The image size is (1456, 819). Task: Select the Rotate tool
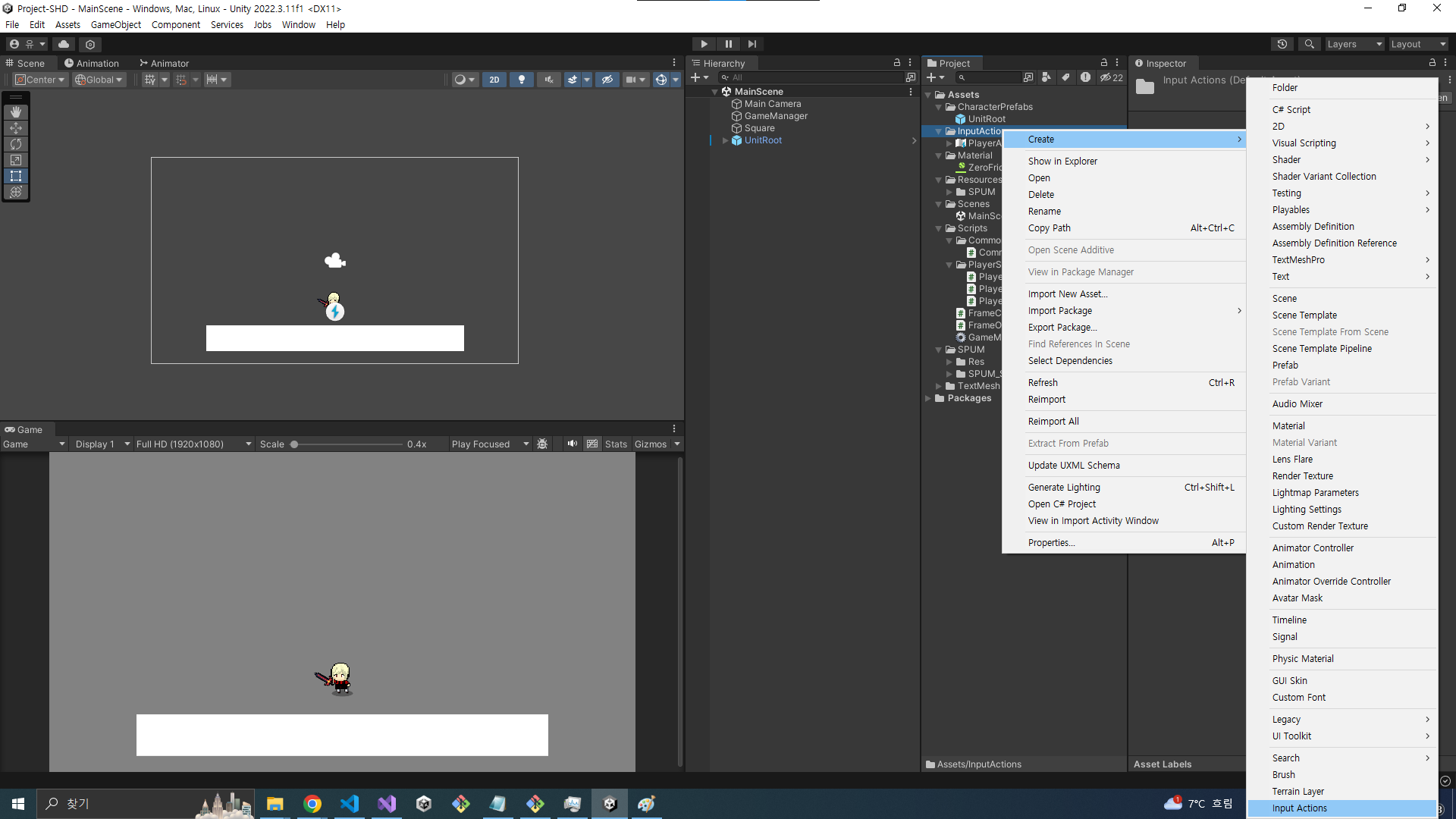16,144
